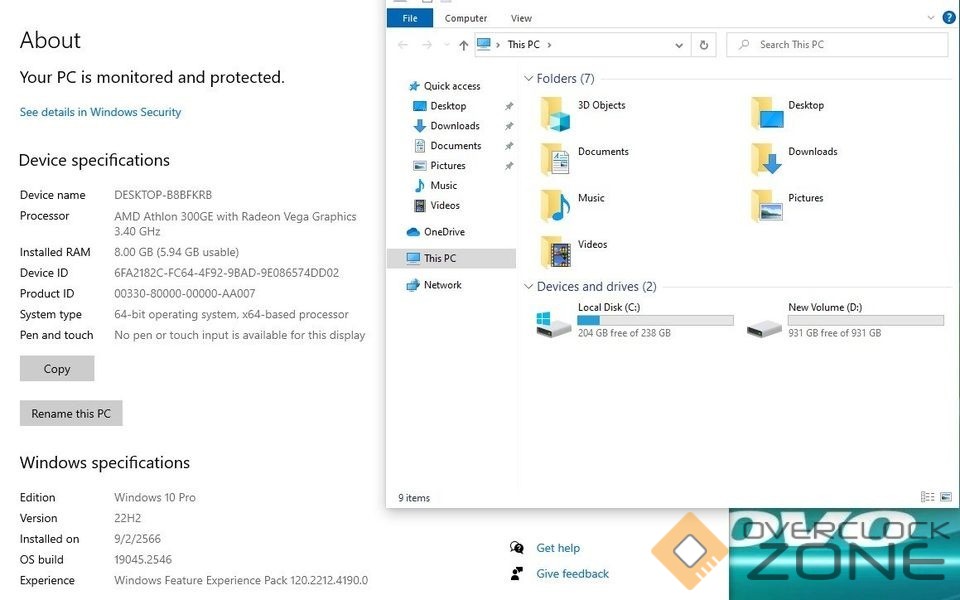The height and width of the screenshot is (600, 960).
Task: Open Videos in the navigation pane
Action: (x=444, y=206)
